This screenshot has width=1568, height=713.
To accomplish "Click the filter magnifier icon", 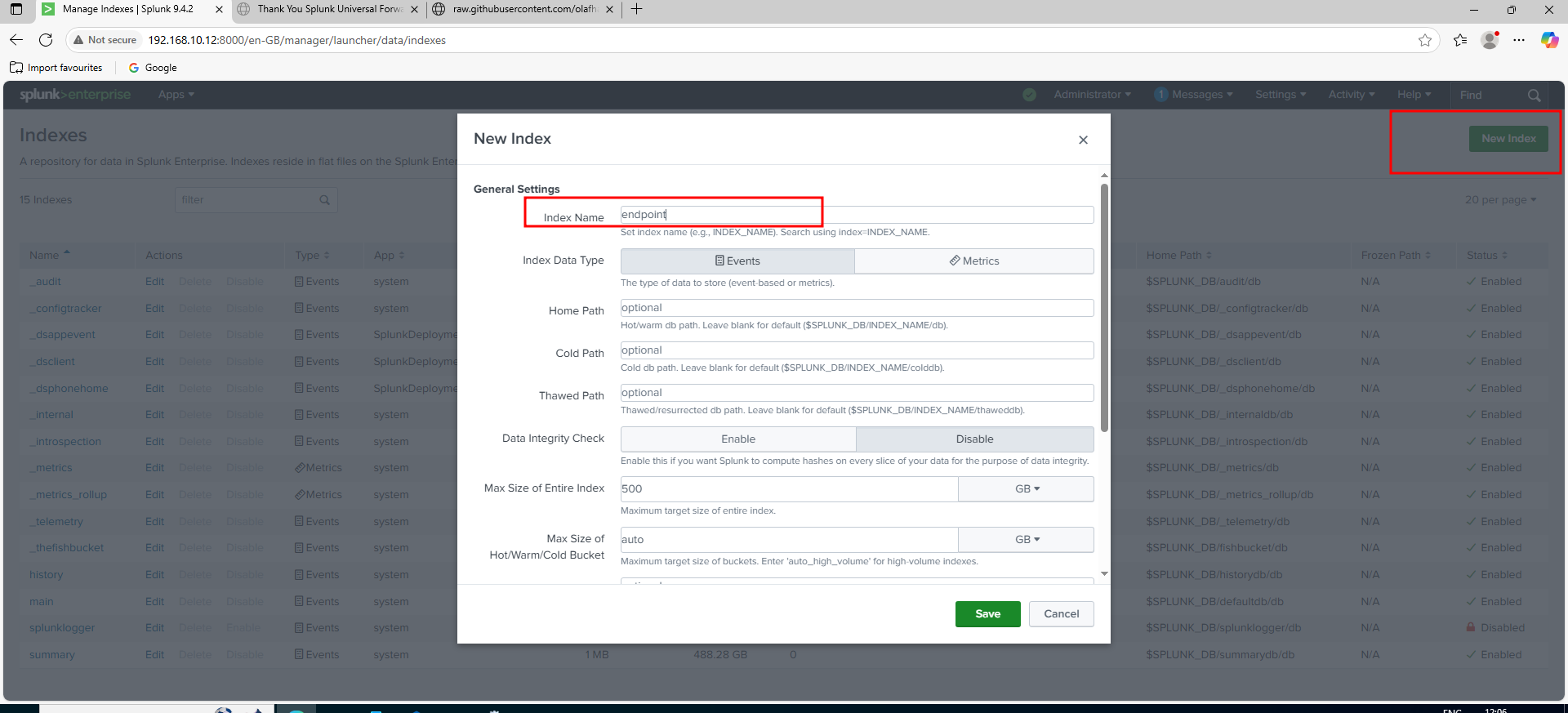I will tap(325, 200).
